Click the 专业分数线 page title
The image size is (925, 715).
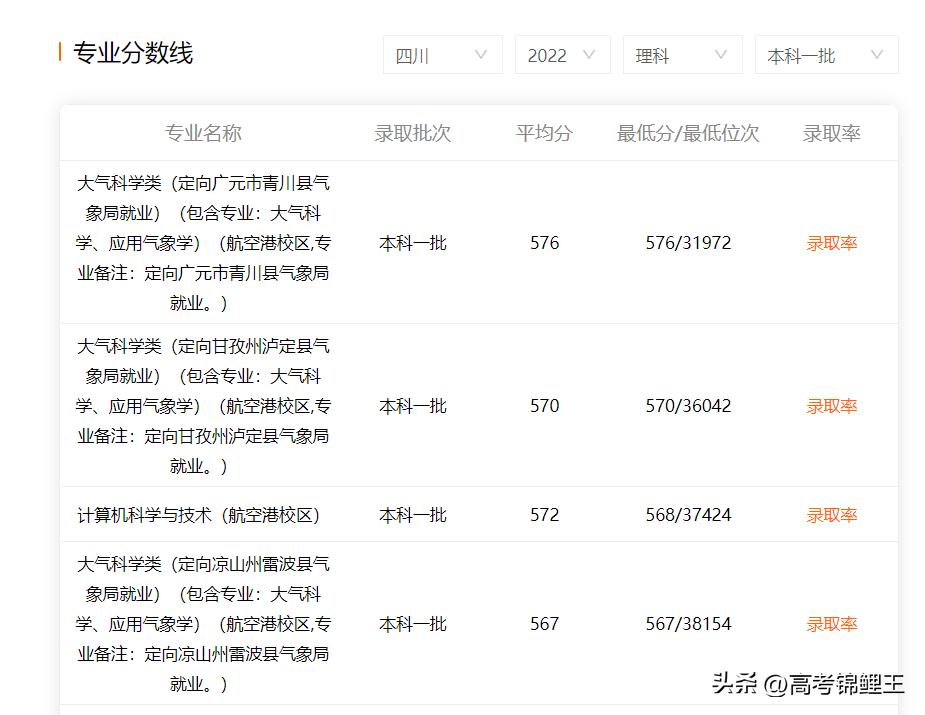(134, 53)
